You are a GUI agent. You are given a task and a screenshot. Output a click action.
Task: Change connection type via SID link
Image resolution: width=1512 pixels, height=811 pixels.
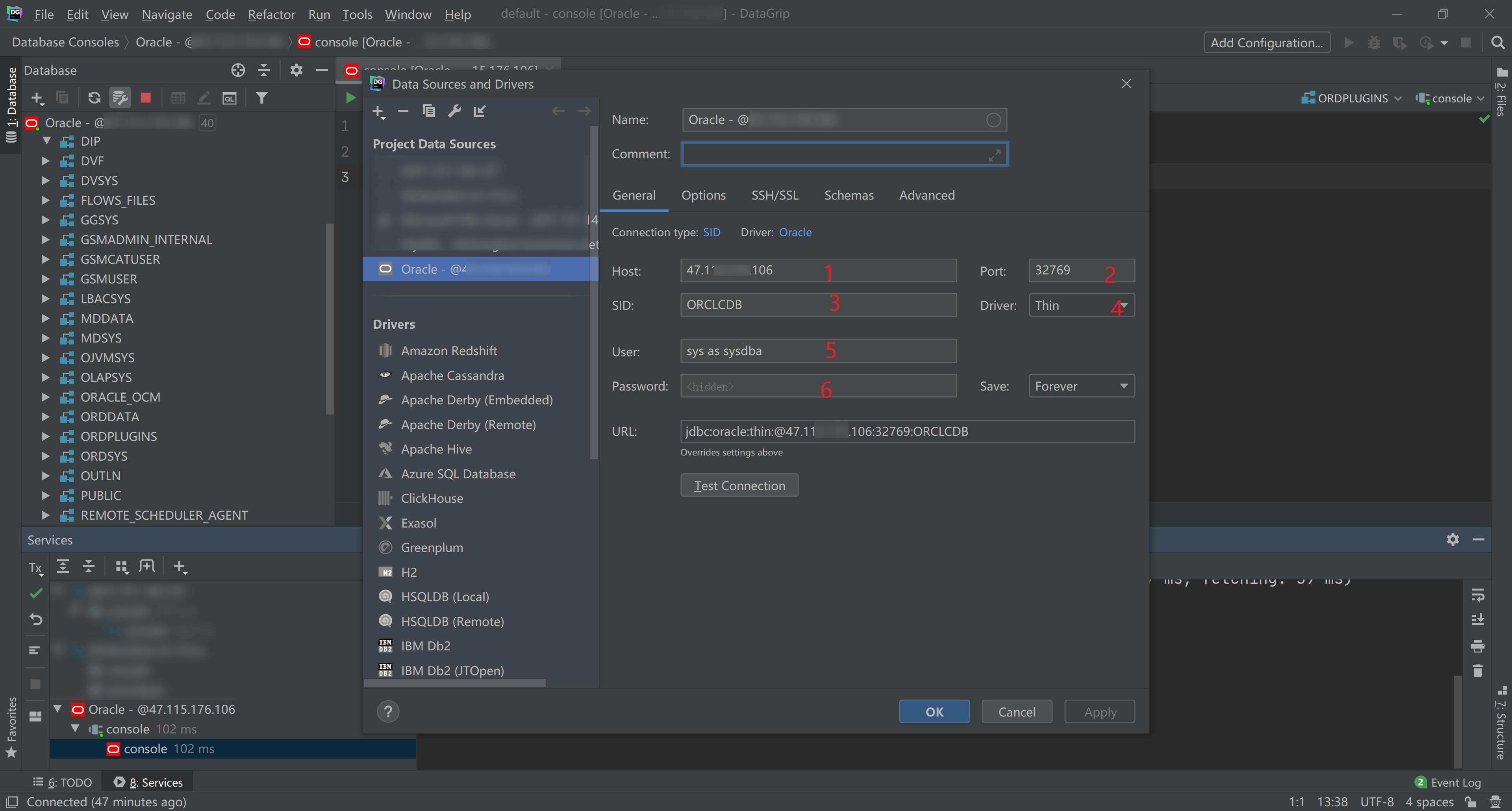click(x=712, y=232)
